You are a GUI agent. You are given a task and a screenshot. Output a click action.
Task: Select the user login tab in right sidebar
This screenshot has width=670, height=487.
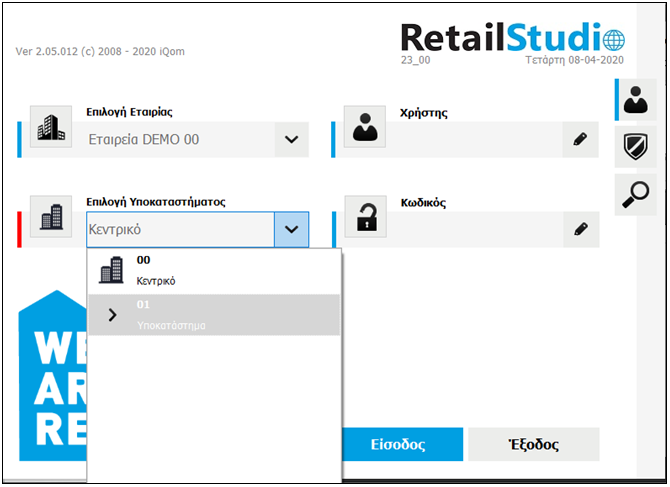coord(634,101)
